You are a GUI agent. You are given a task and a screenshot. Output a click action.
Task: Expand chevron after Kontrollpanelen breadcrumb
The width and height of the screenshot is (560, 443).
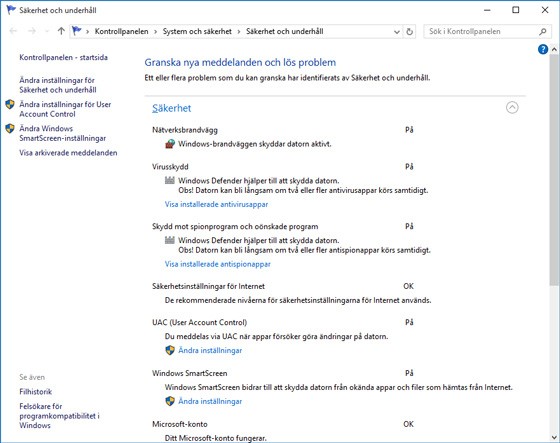[x=155, y=32]
